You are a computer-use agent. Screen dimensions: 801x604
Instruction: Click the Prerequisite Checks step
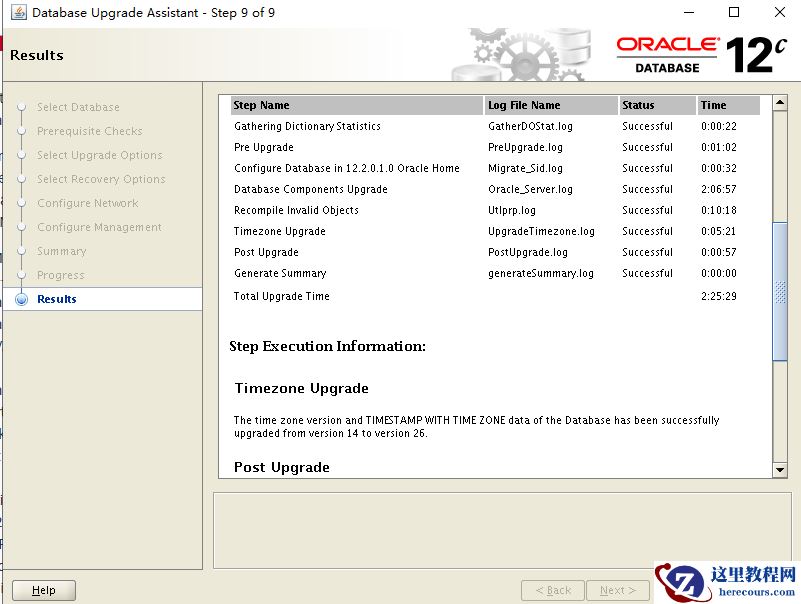coord(89,131)
